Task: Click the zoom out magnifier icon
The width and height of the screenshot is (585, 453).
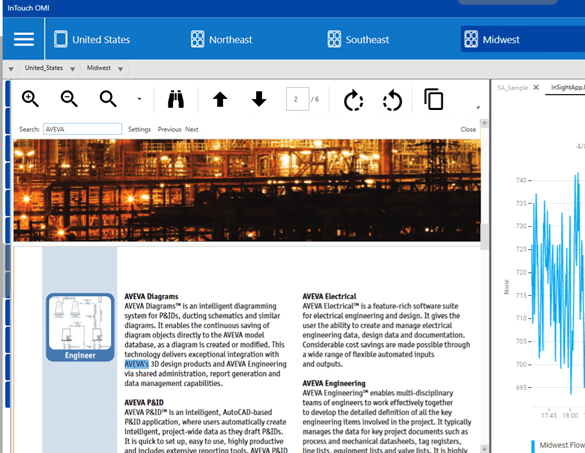Action: click(69, 99)
